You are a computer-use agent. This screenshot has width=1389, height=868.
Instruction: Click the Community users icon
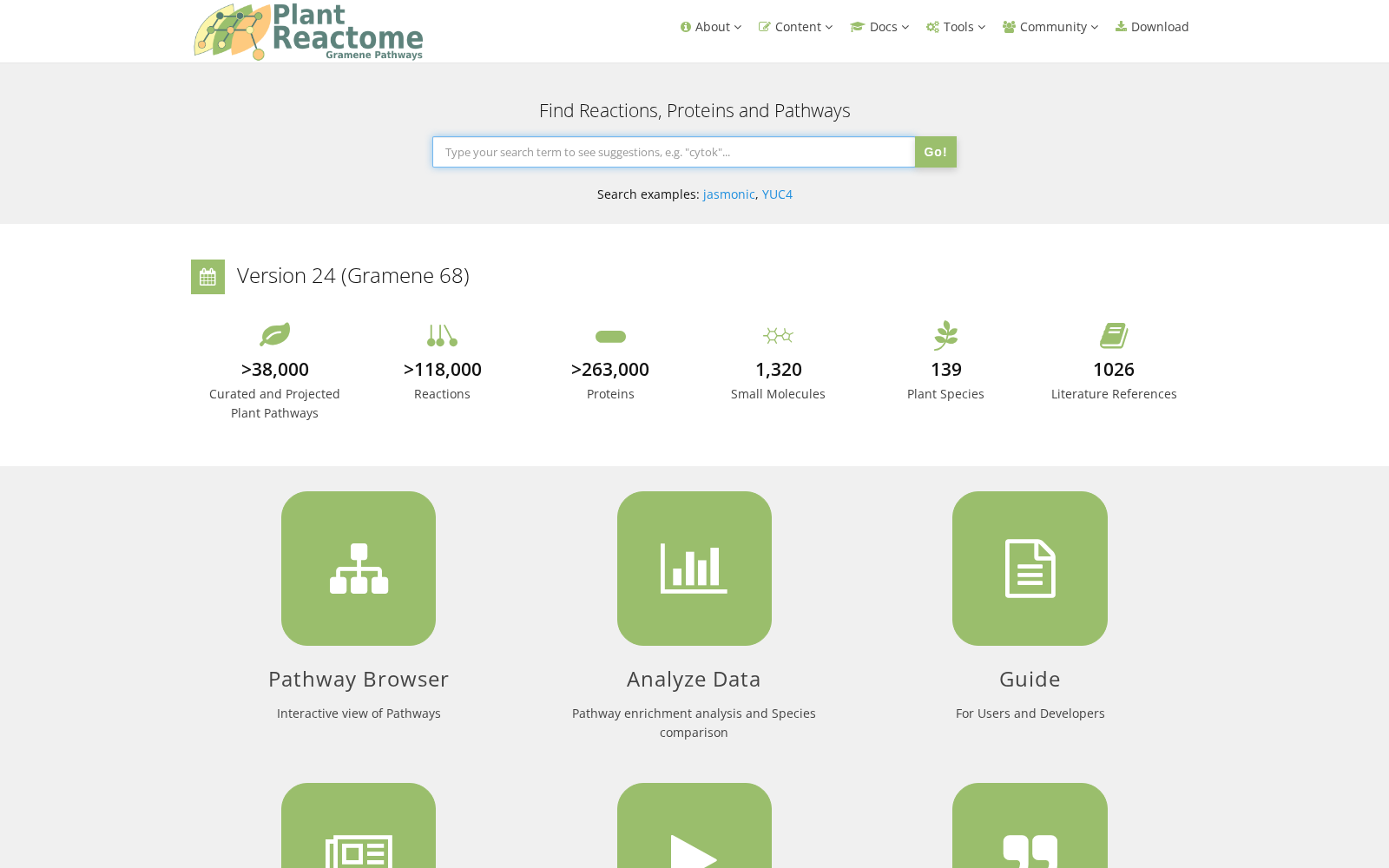click(1010, 27)
